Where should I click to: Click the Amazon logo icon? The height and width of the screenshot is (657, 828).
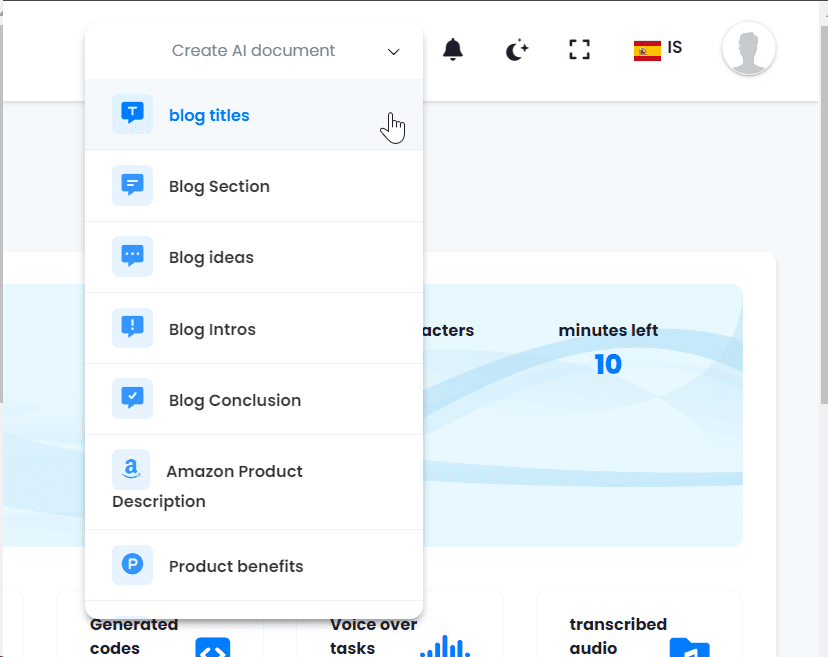[x=131, y=469]
